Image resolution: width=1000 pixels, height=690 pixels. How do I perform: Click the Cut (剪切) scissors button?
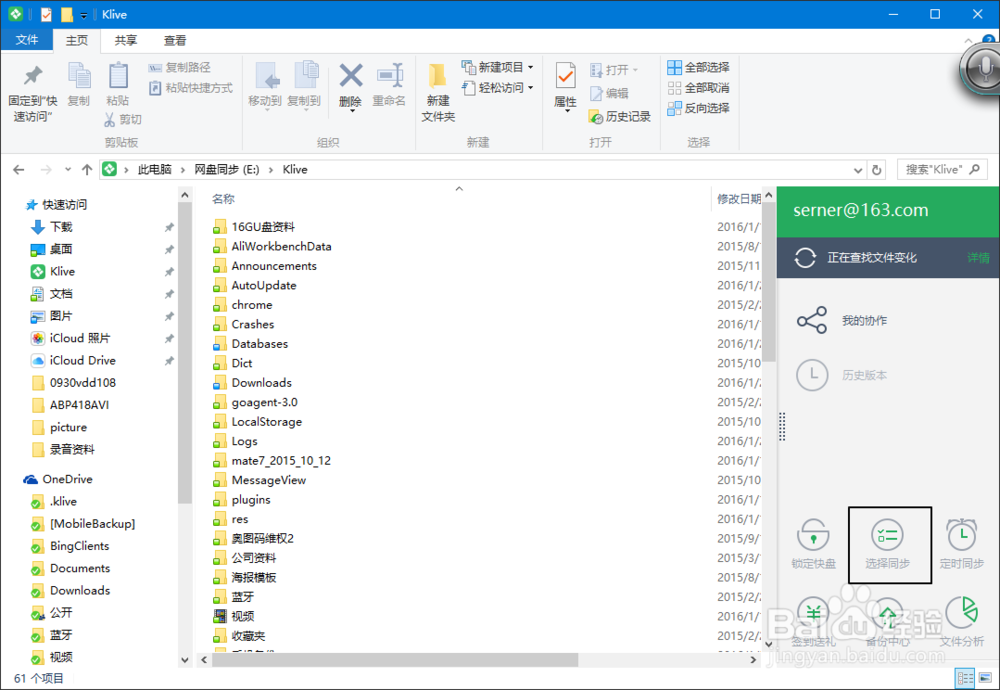coord(122,119)
